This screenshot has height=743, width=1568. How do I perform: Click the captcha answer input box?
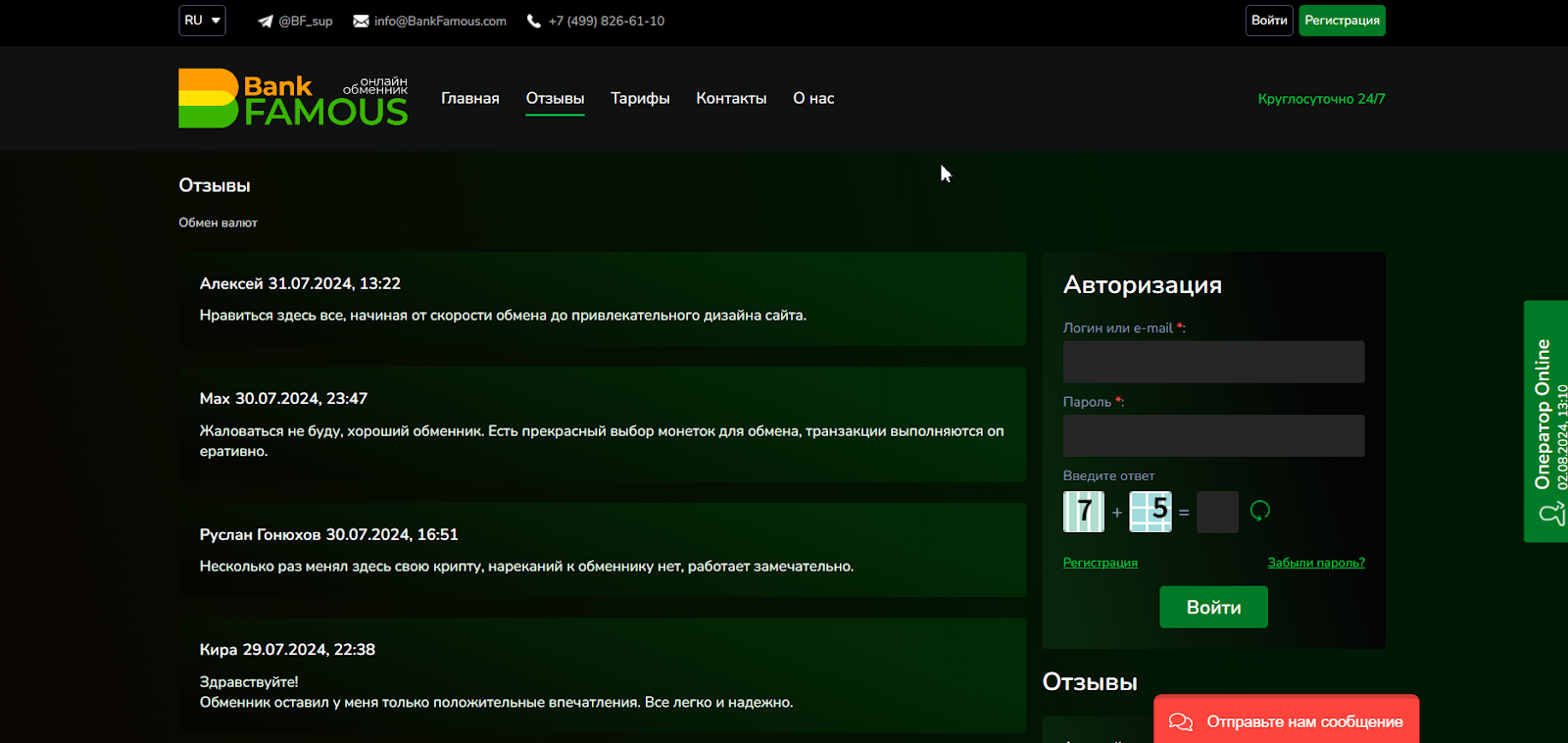(x=1217, y=512)
